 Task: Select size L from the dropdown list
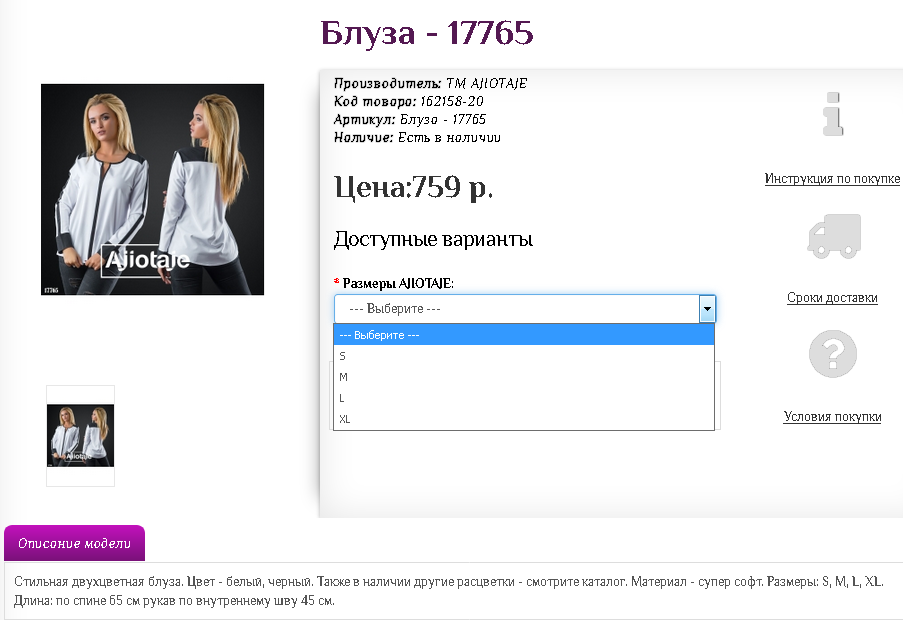click(x=524, y=398)
